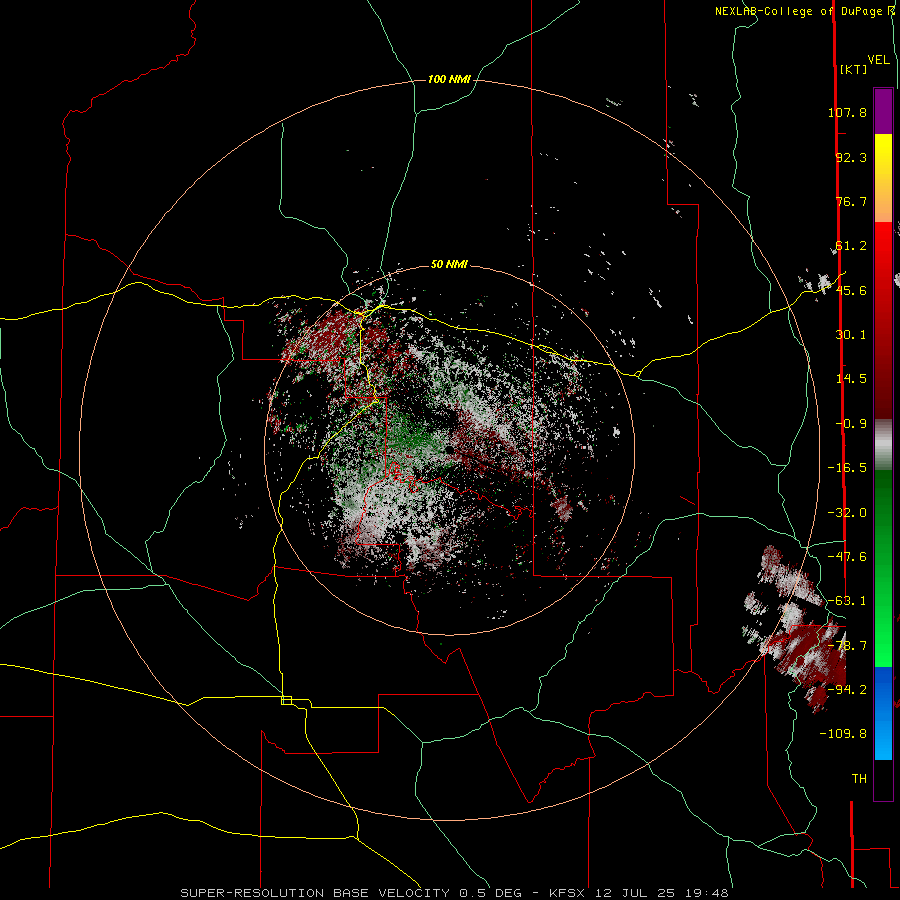Viewport: 900px width, 900px height.
Task: Click the -78.7 velocity scale value
Action: tap(847, 646)
